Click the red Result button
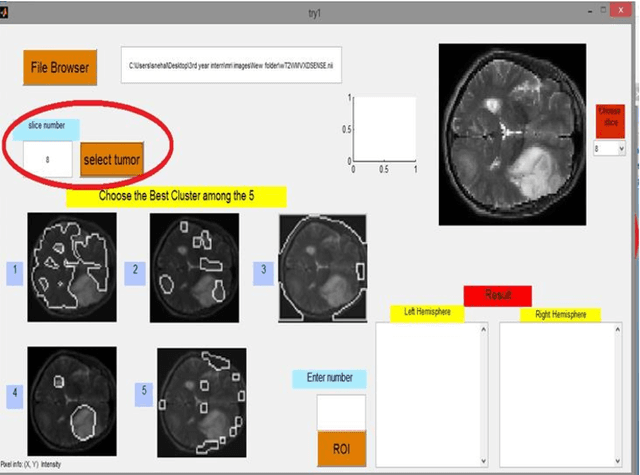 coord(498,295)
